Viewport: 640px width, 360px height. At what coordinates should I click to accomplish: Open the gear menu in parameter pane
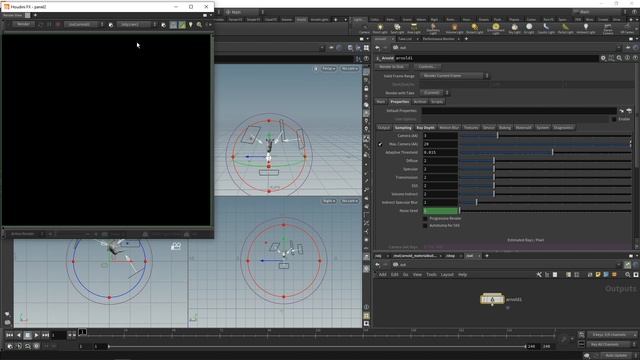[x=603, y=58]
